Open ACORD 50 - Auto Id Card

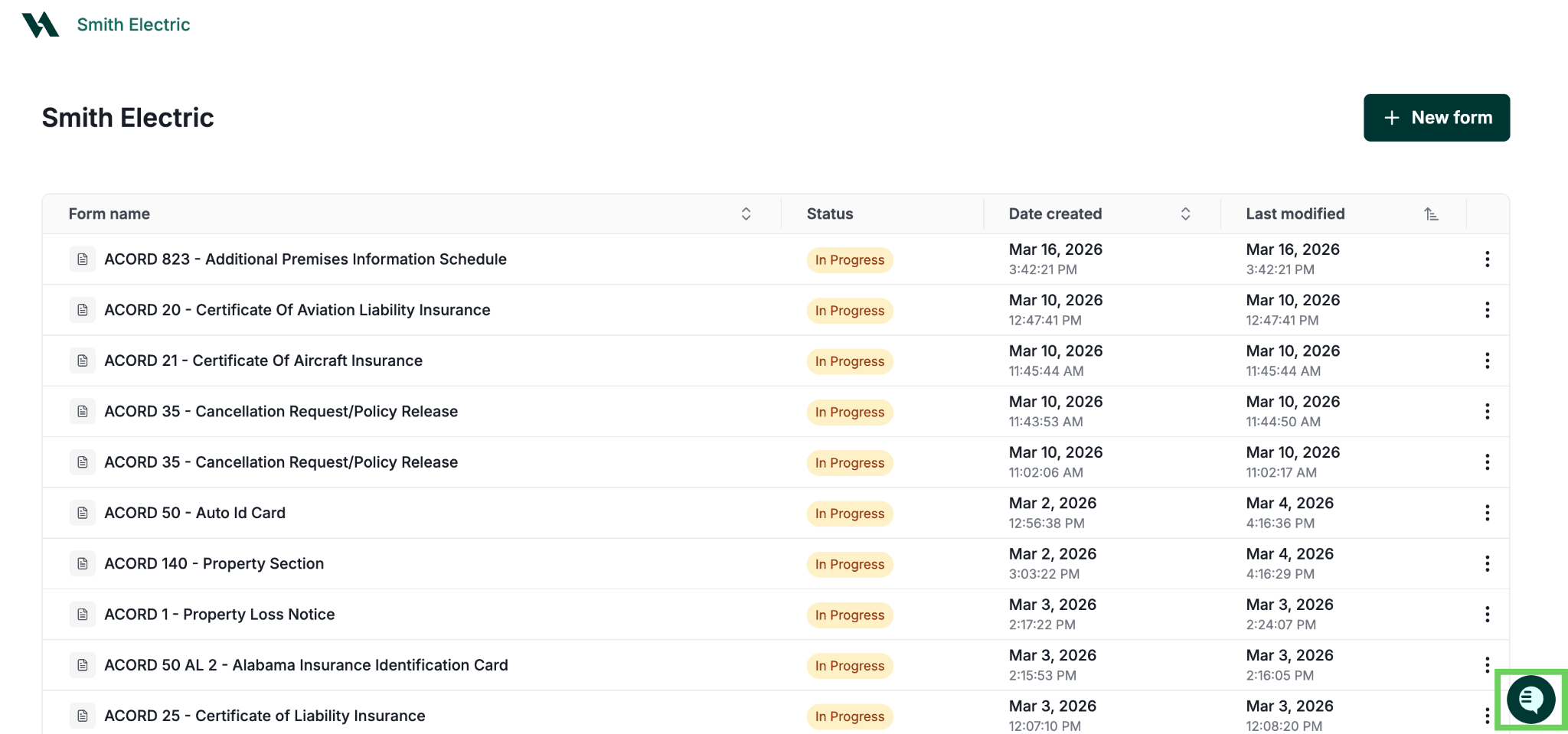pyautogui.click(x=194, y=513)
